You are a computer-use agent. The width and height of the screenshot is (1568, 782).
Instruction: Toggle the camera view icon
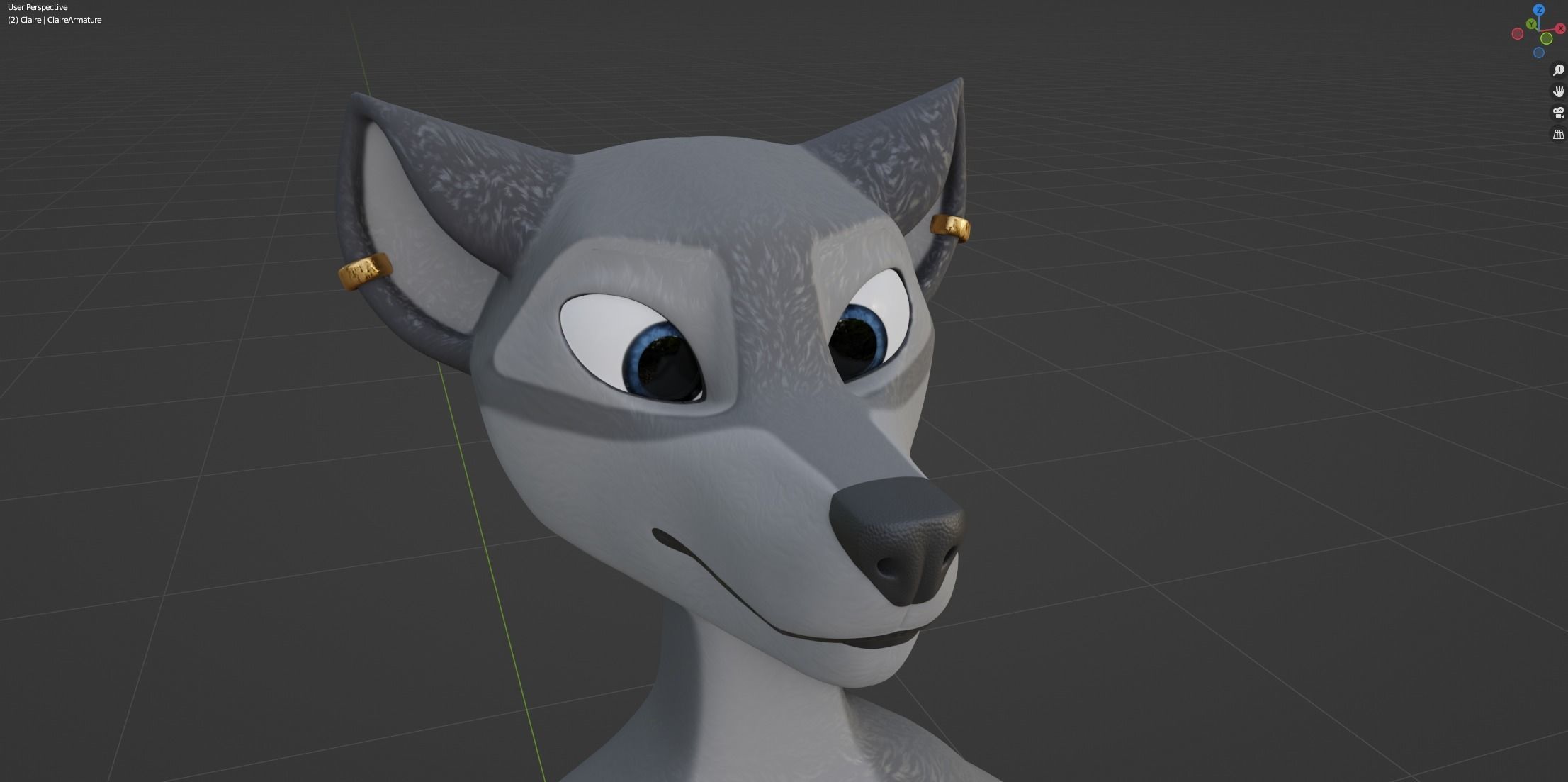[x=1559, y=113]
